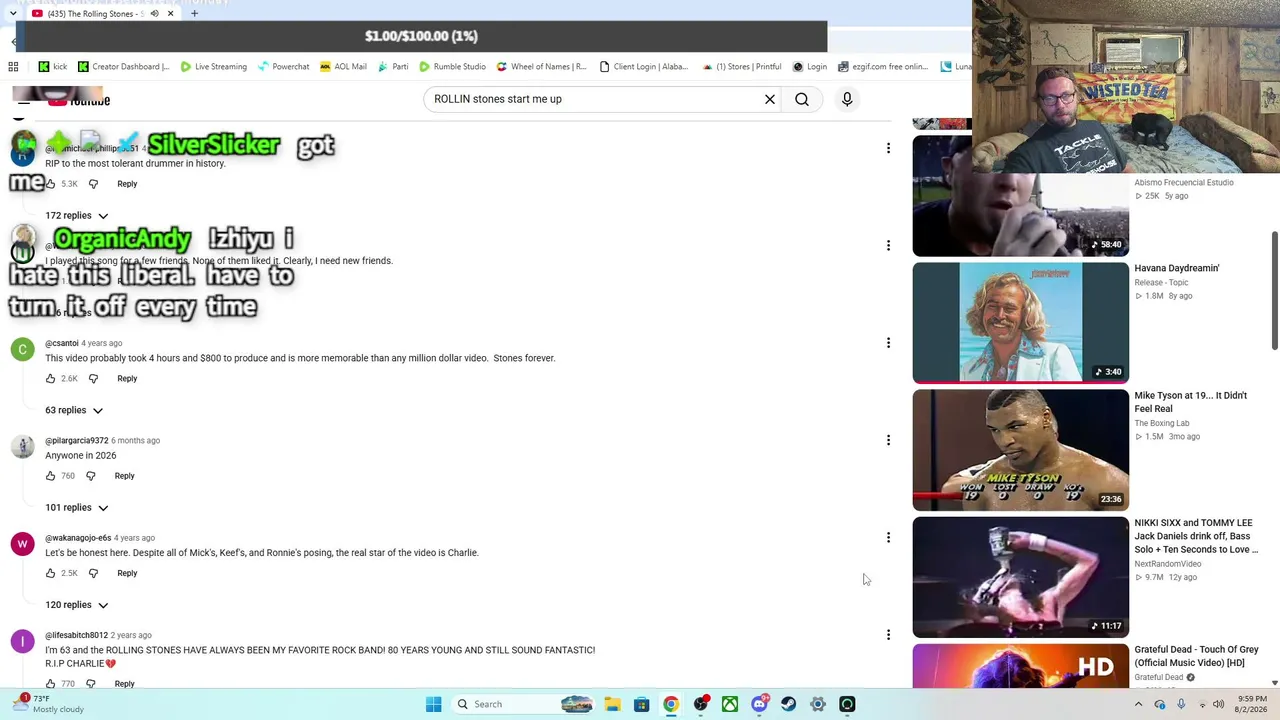Screen dimensions: 1280x720
Task: Open the weather widget showing 73°F
Action: (50, 704)
